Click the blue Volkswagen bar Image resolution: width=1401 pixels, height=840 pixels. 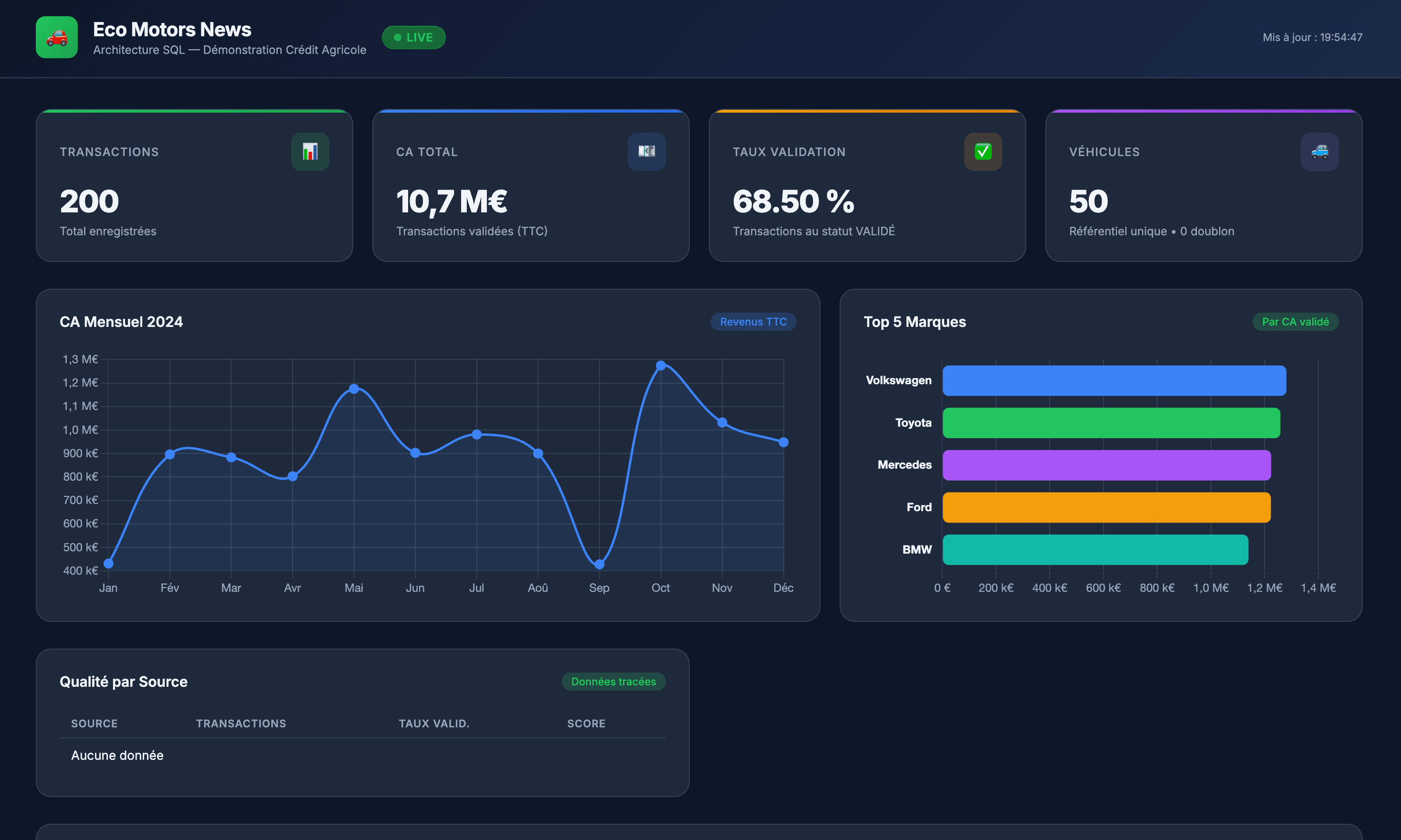tap(1114, 380)
